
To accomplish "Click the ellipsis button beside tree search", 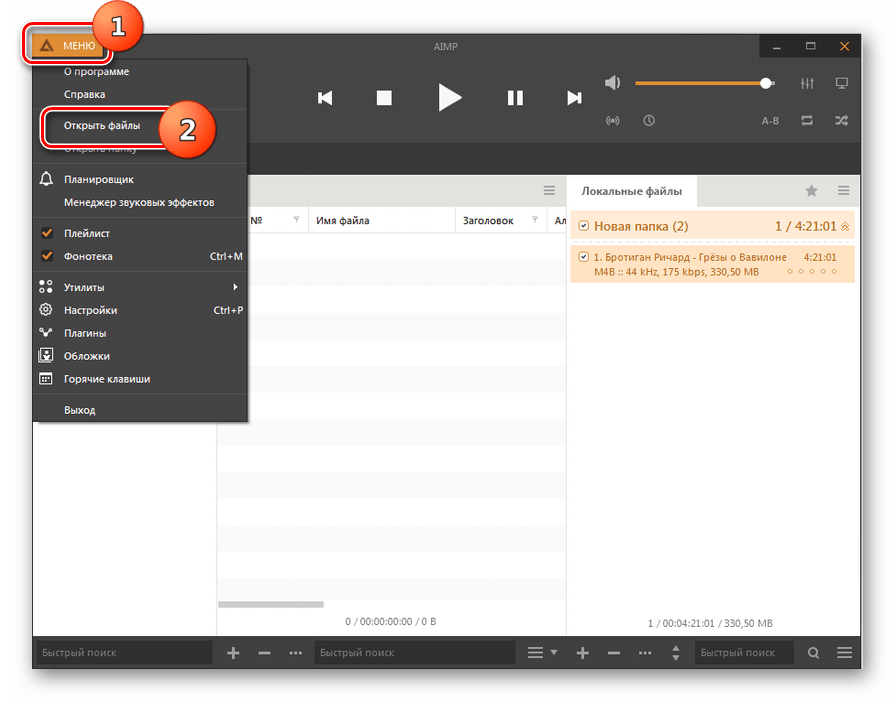I will click(x=296, y=652).
